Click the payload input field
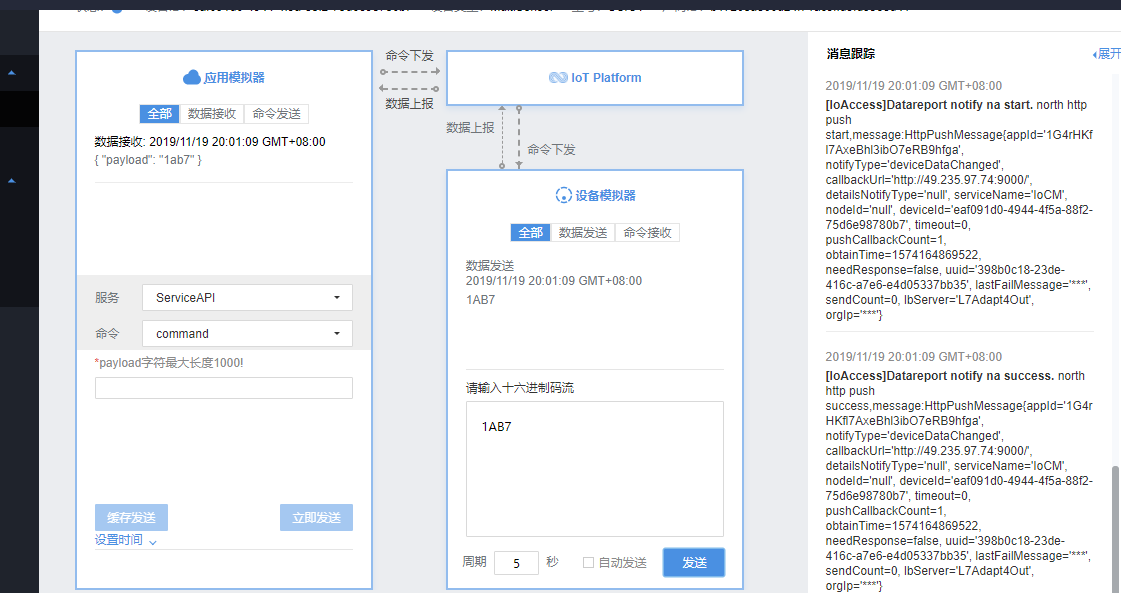 coord(223,388)
